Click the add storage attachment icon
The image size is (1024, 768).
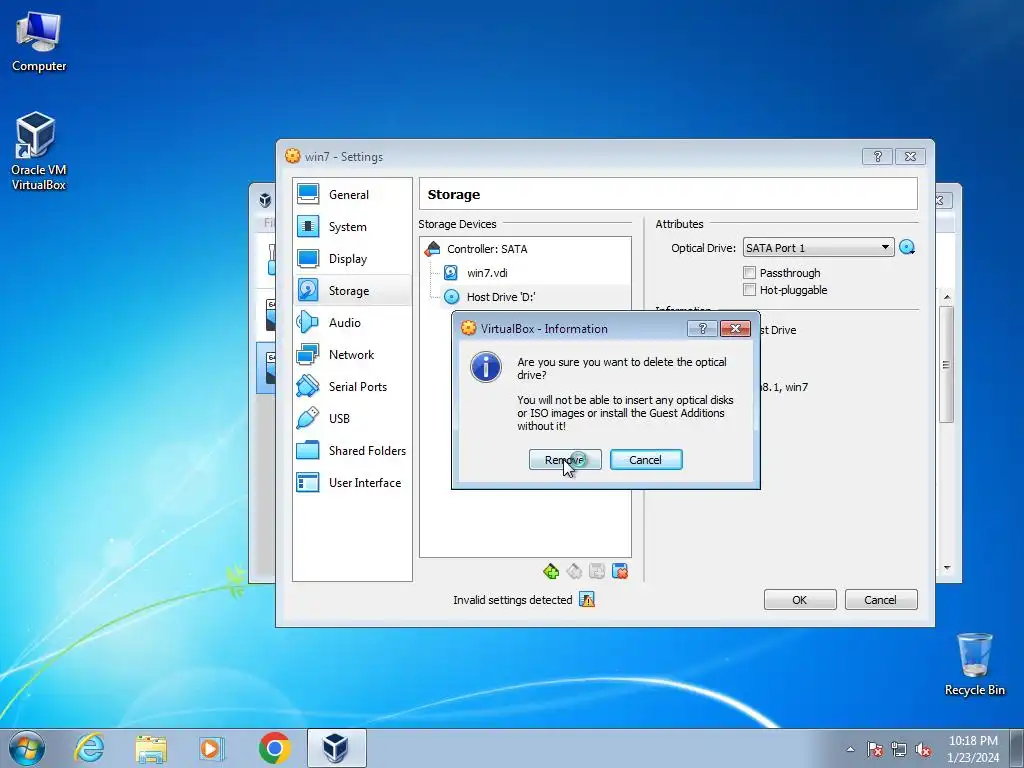point(597,571)
